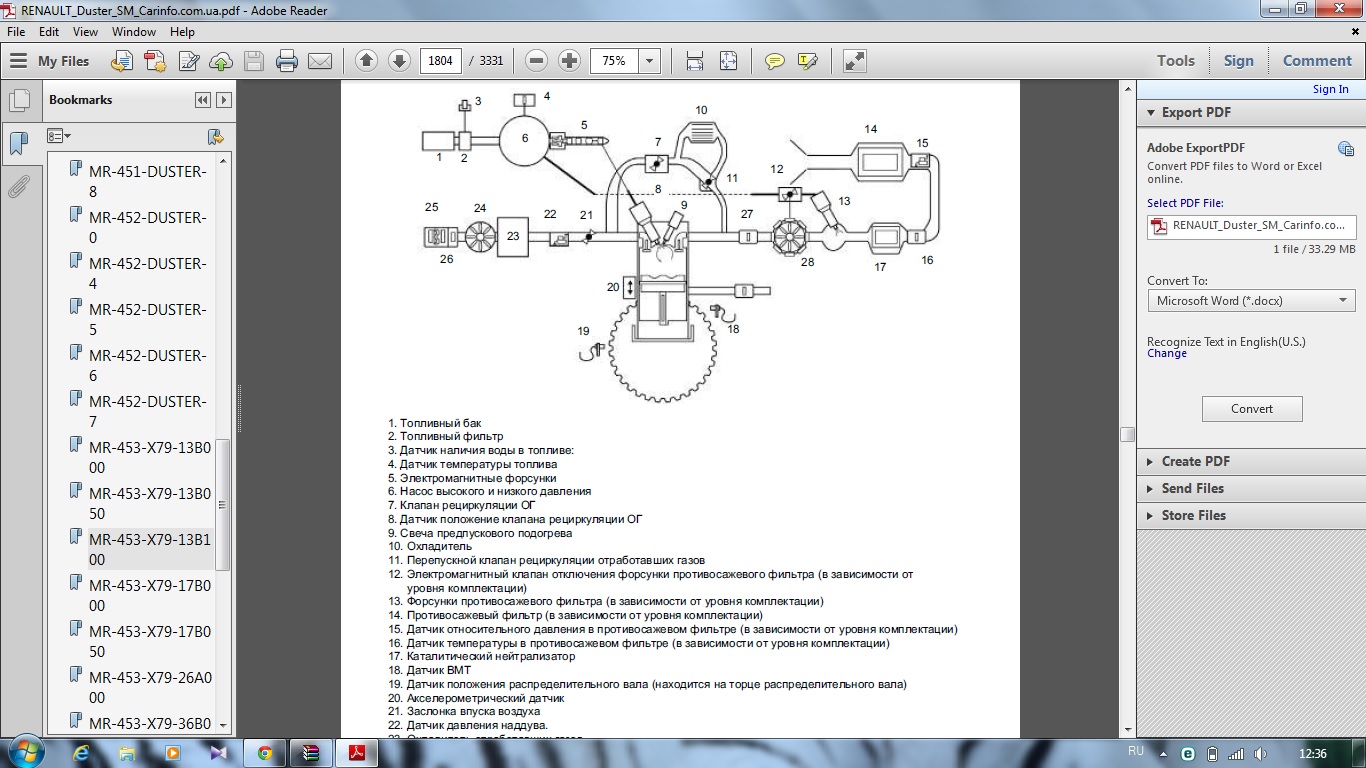Open the Sign pane
This screenshot has width=1366, height=768.
1238,61
